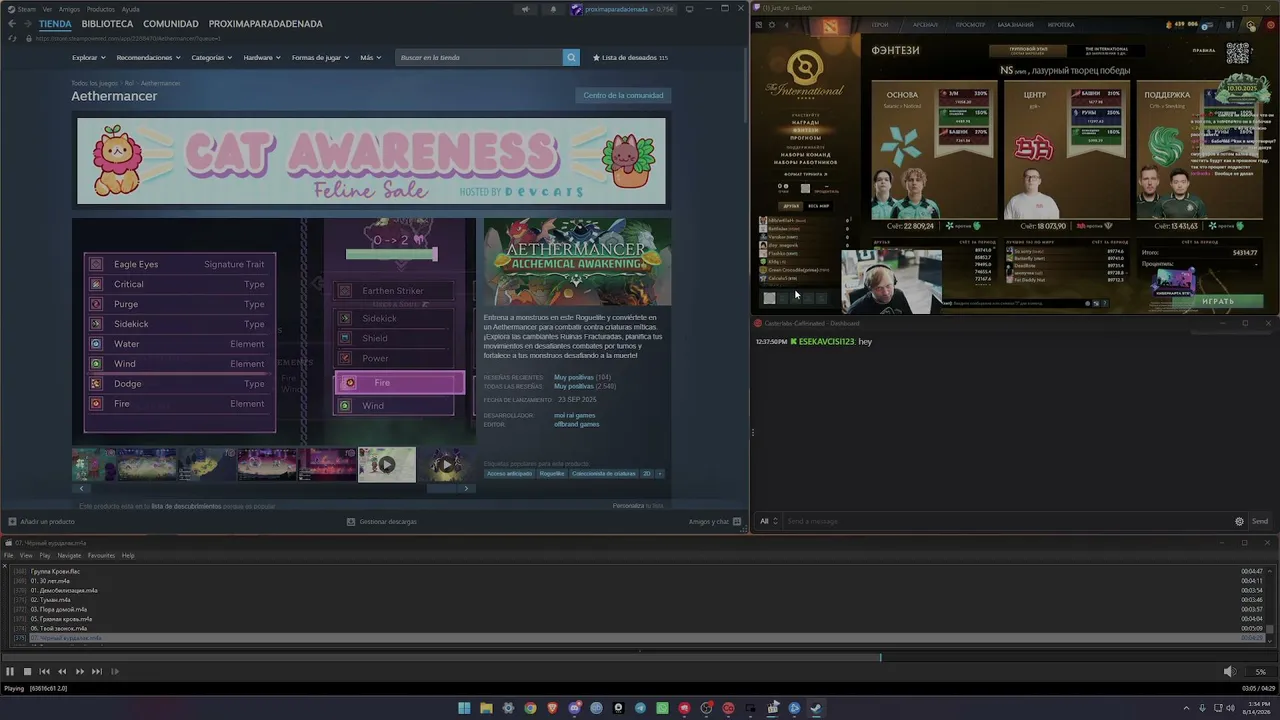Open File menu in audio player

click(x=9, y=556)
